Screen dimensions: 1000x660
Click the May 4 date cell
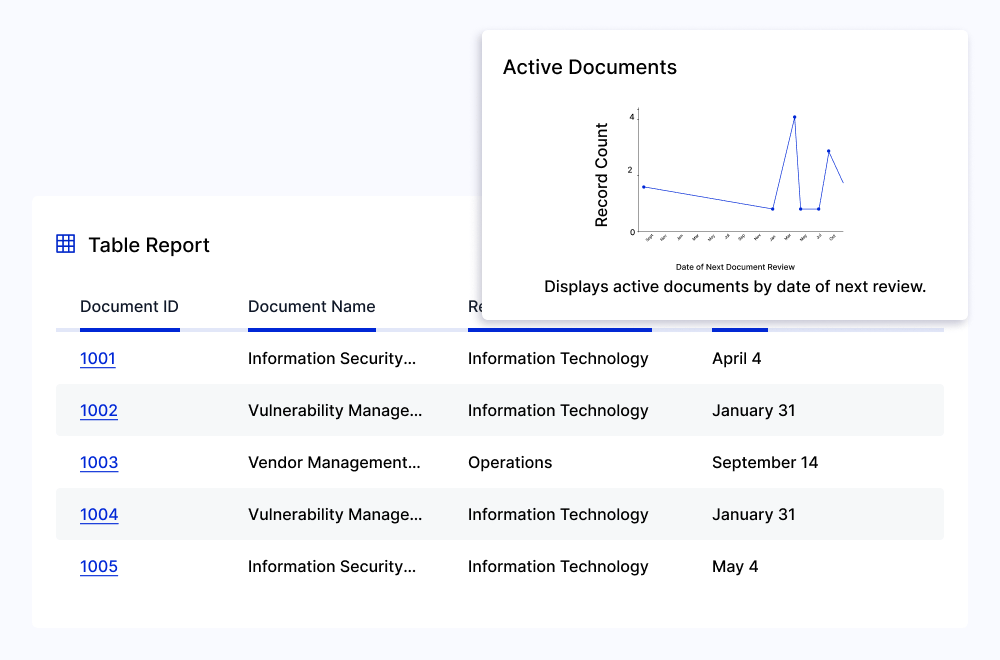[735, 567]
